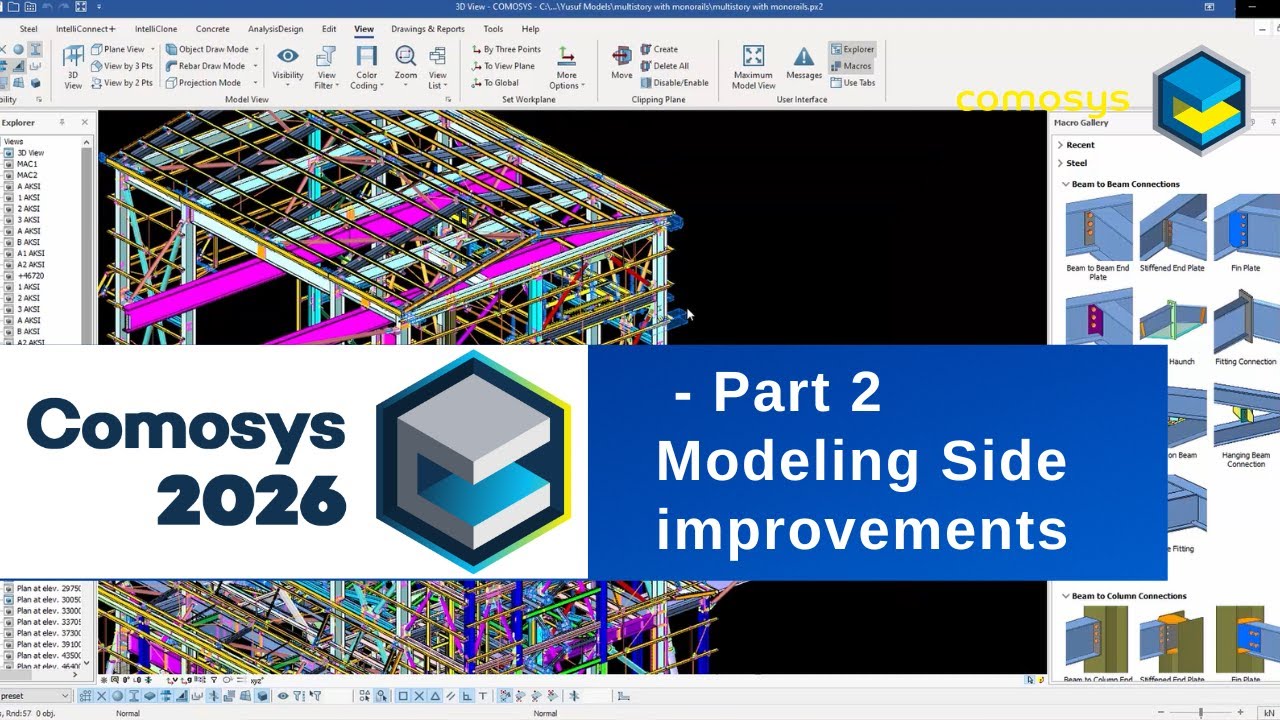Click the redo arrow in title bar
This screenshot has width=1280, height=720.
click(x=62, y=7)
